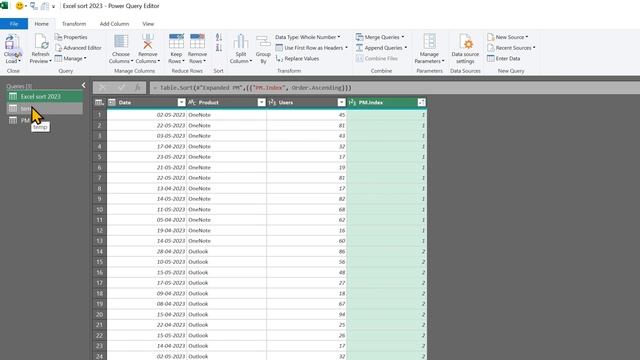Open Data source settings
Image resolution: width=640 pixels, height=360 pixels.
click(x=465, y=49)
